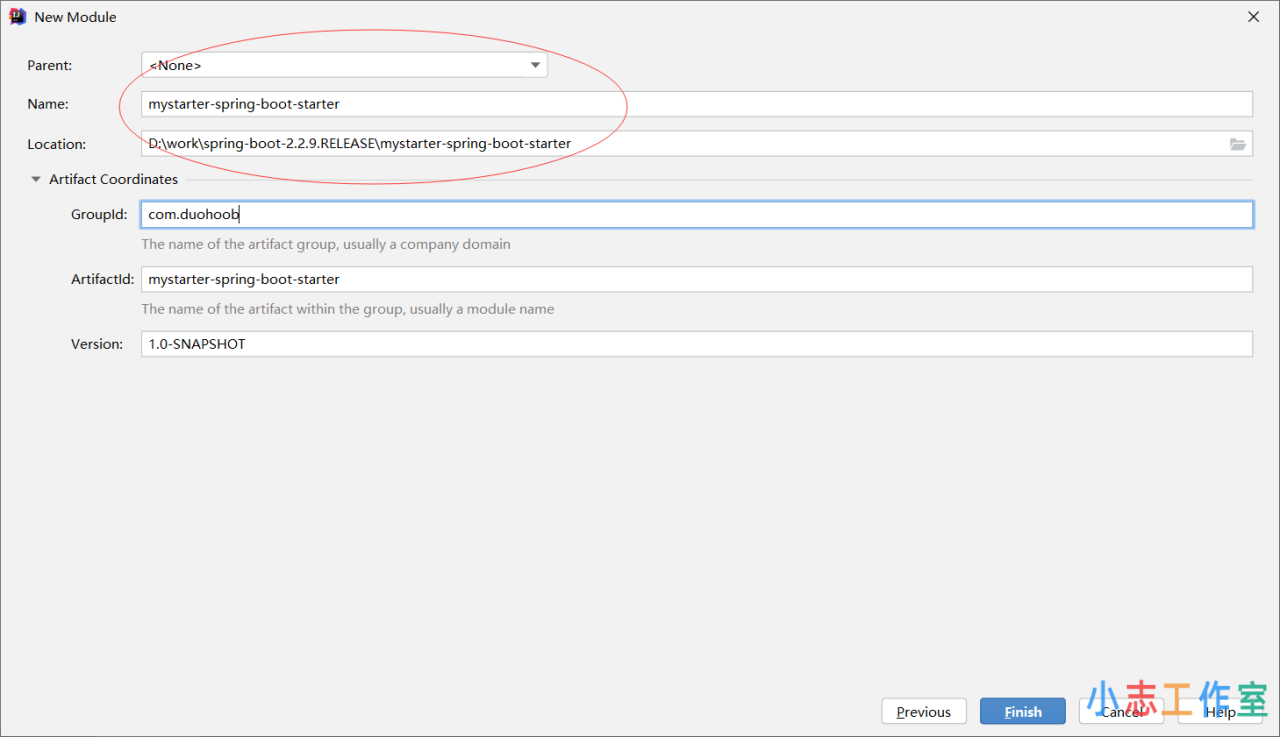Select the Version field with 1.0-SNAPSHOT
This screenshot has width=1280, height=737.
[696, 344]
